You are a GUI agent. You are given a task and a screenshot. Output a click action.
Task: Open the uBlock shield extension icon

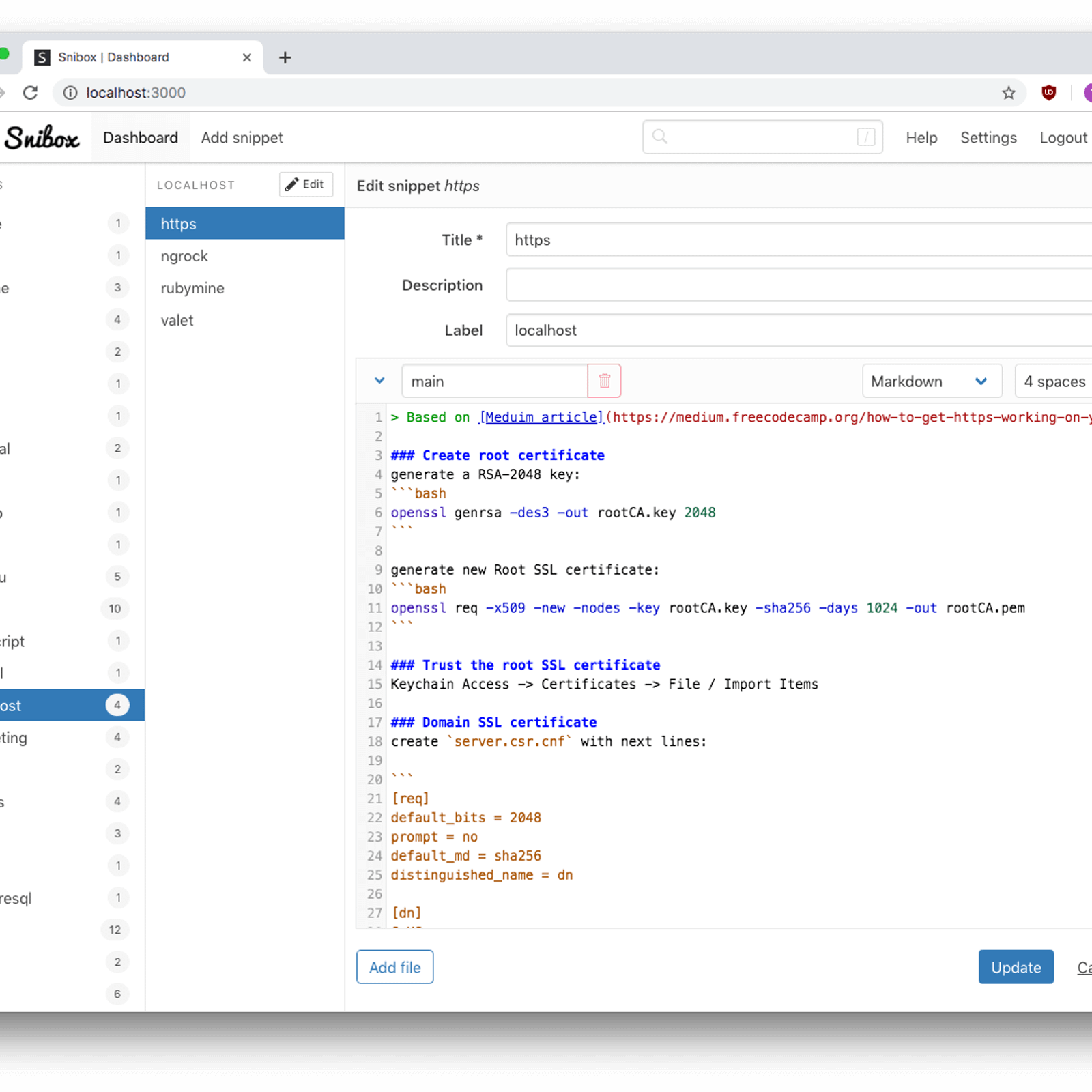click(x=1049, y=93)
